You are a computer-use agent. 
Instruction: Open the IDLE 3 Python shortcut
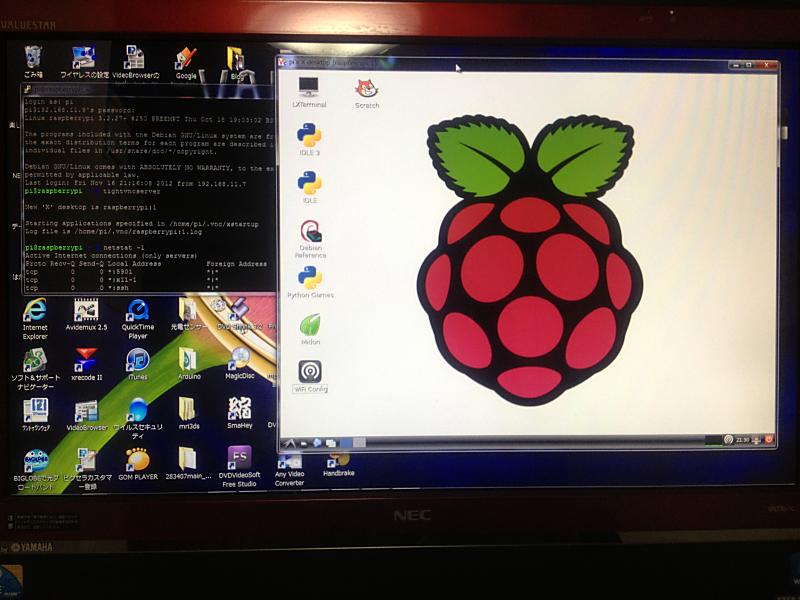pos(309,139)
